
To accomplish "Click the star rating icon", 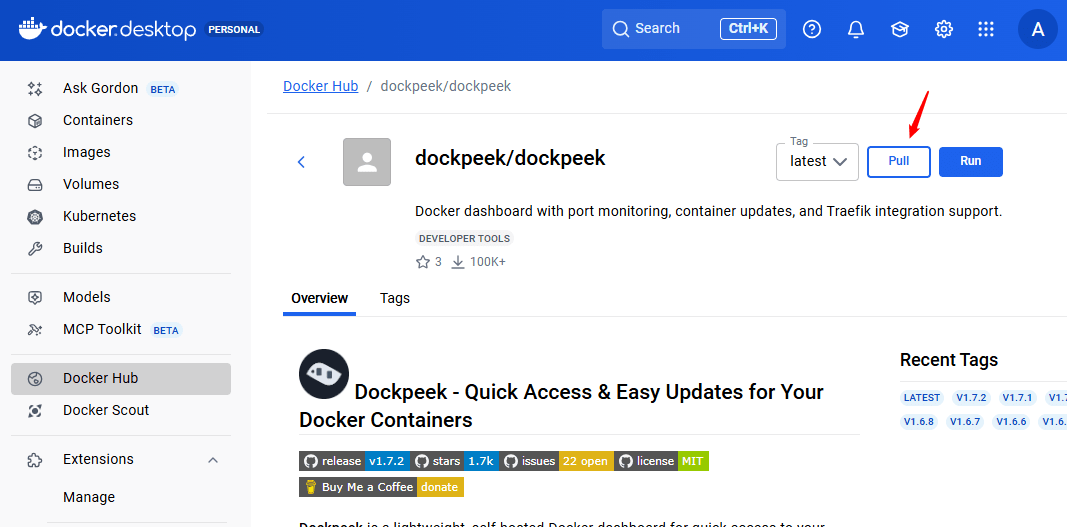I will click(423, 261).
